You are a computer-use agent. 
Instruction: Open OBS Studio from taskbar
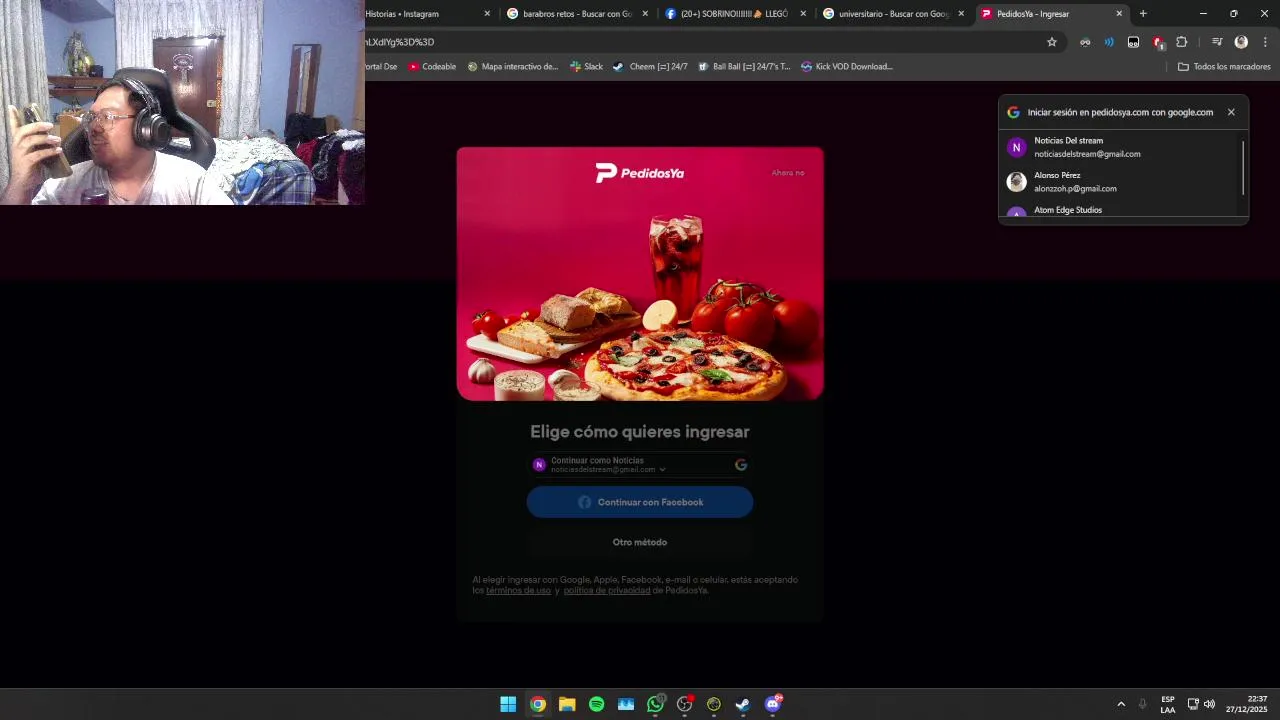[685, 704]
